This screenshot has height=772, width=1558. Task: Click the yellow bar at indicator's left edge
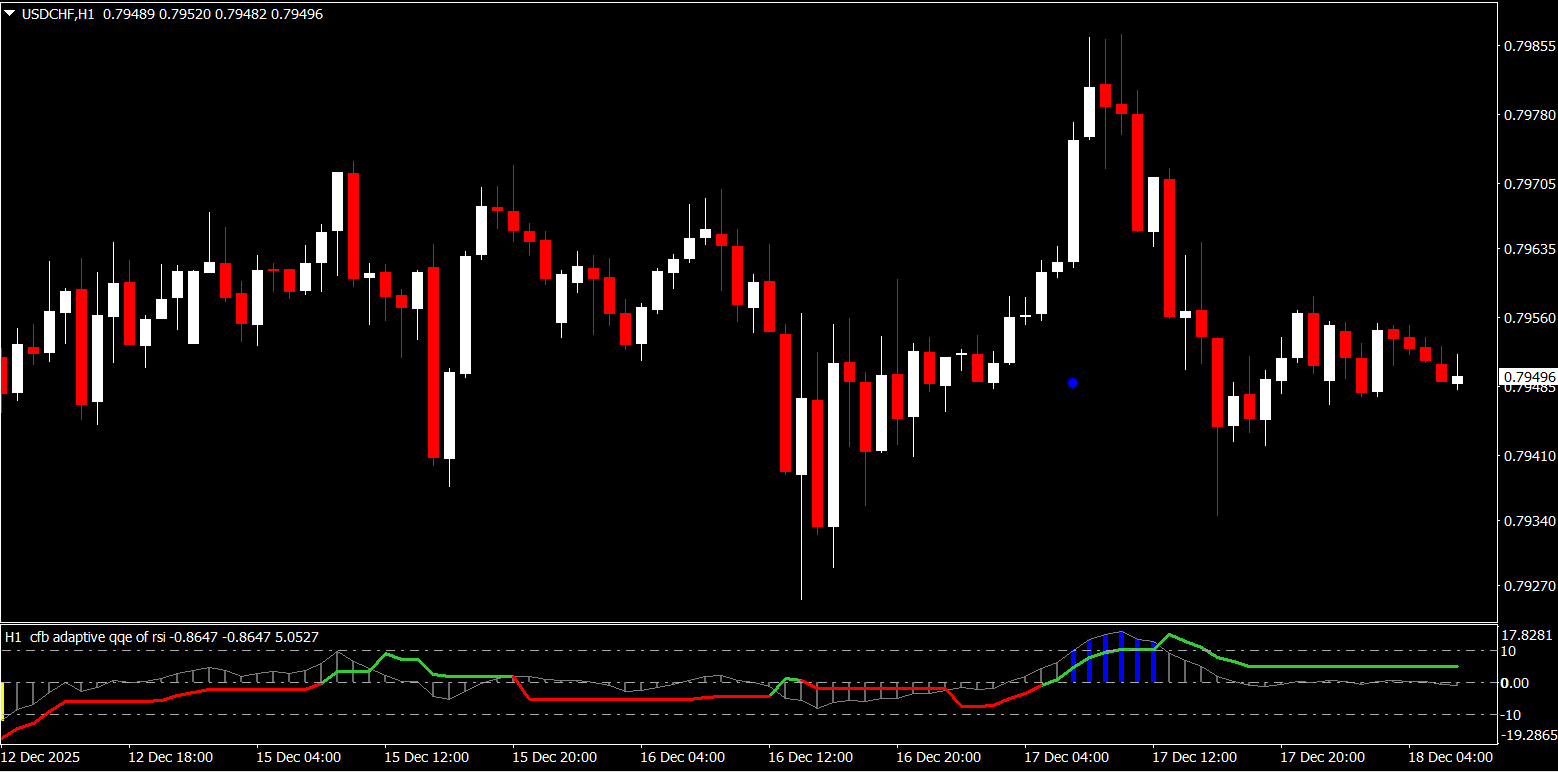(x=3, y=698)
